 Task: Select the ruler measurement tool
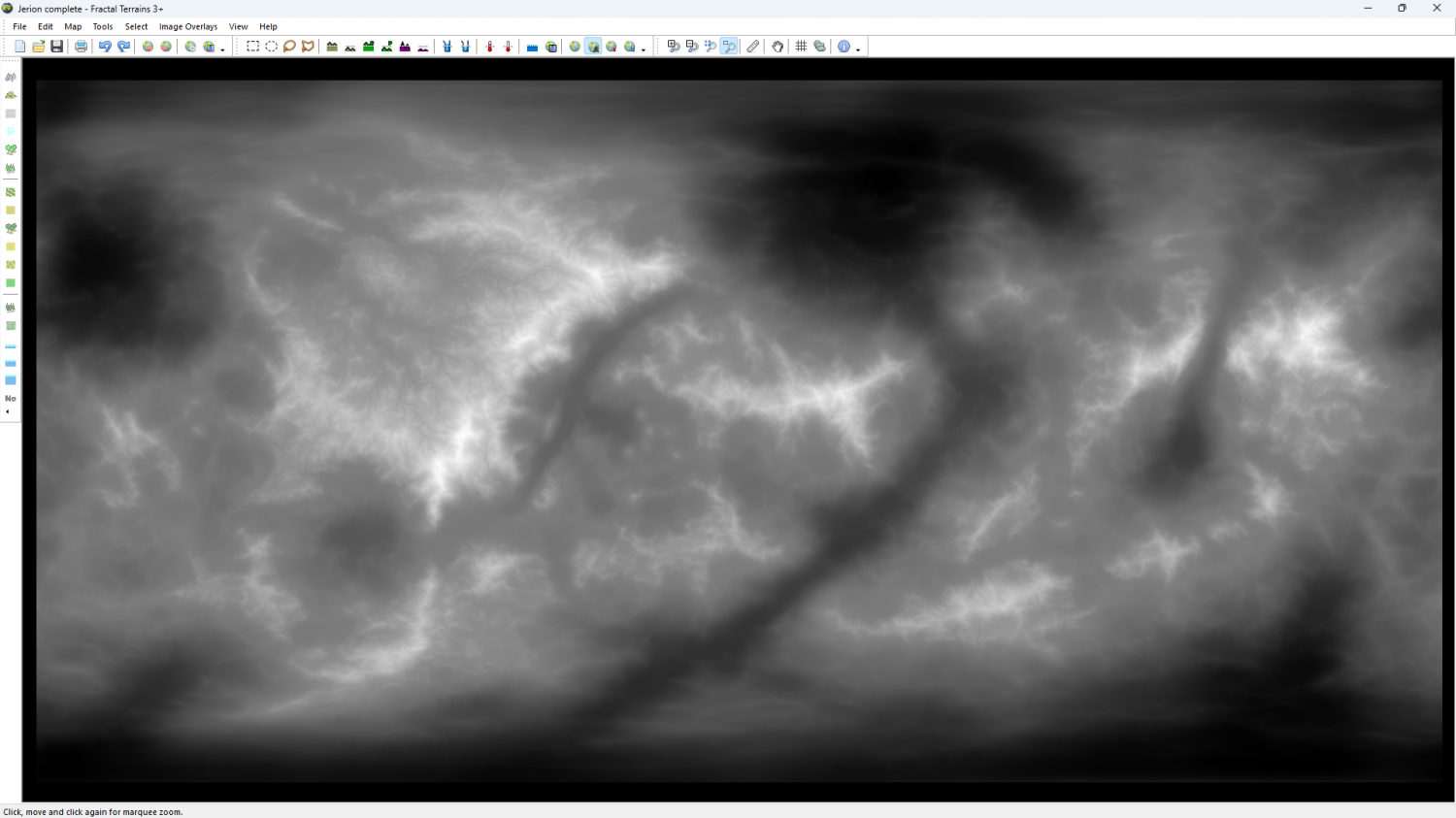[753, 47]
